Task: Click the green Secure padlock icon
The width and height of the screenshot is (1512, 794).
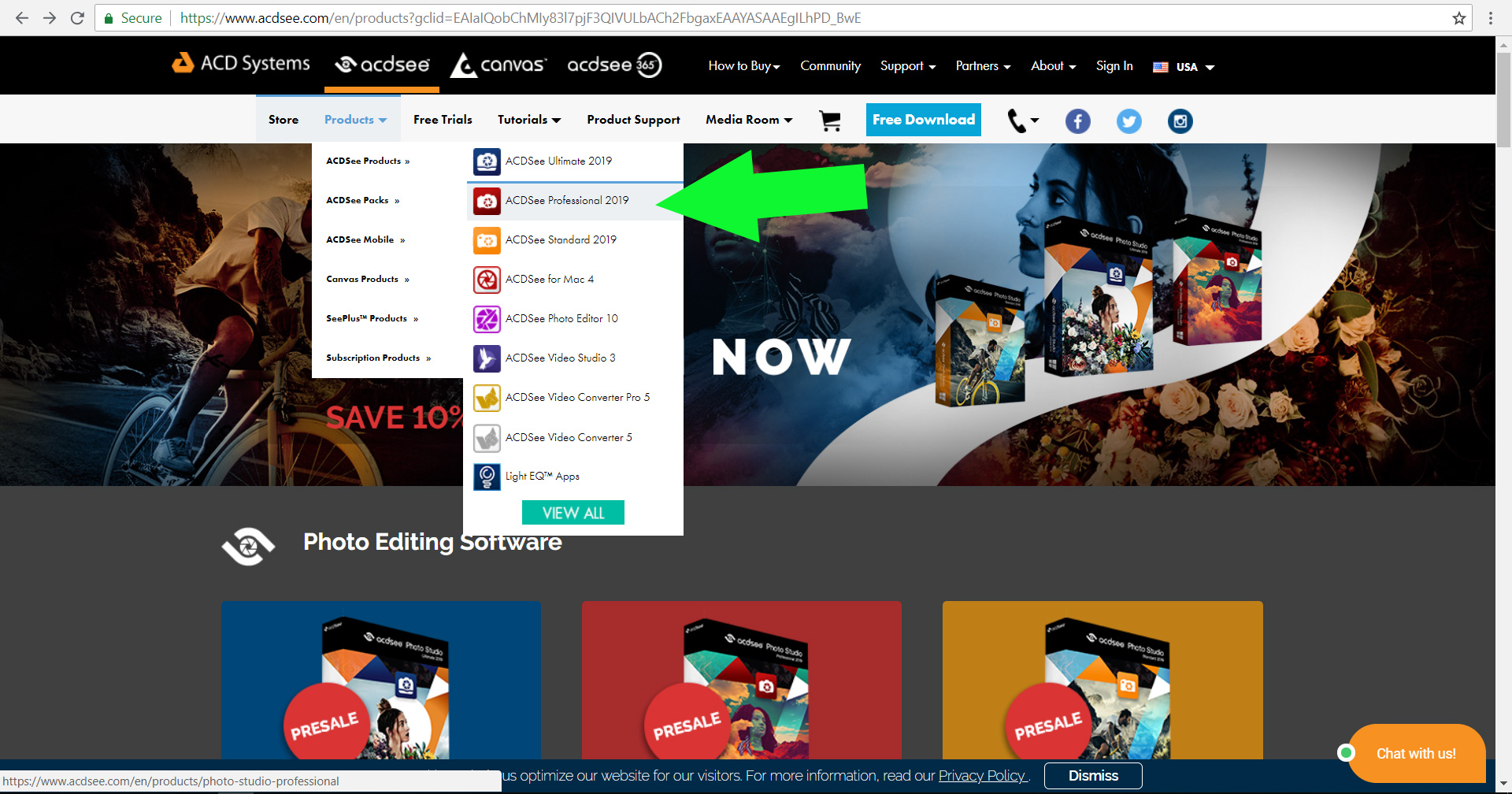Action: click(109, 18)
